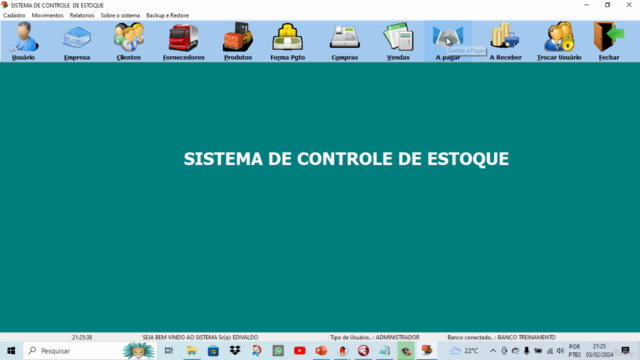Open Dropbox from the taskbar
The height and width of the screenshot is (360, 640).
[235, 351]
